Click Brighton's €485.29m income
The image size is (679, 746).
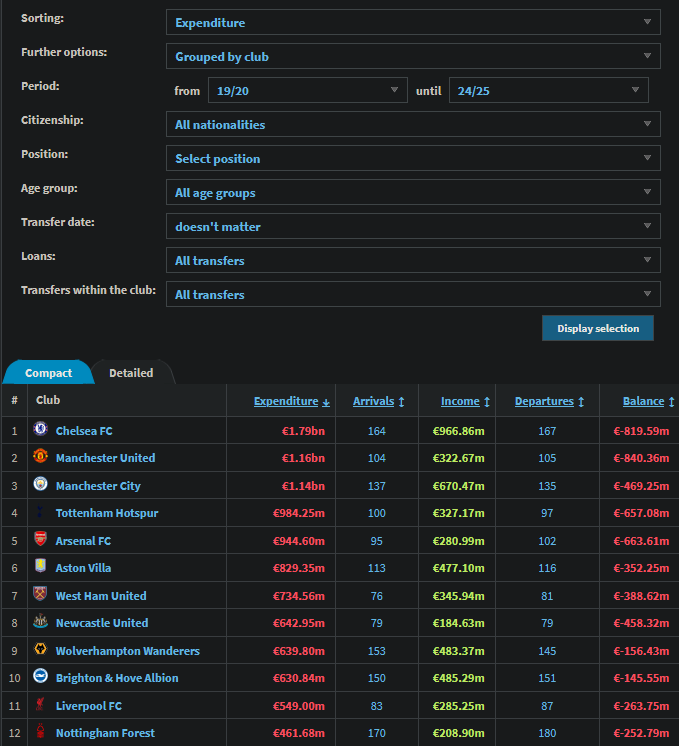pyautogui.click(x=459, y=678)
